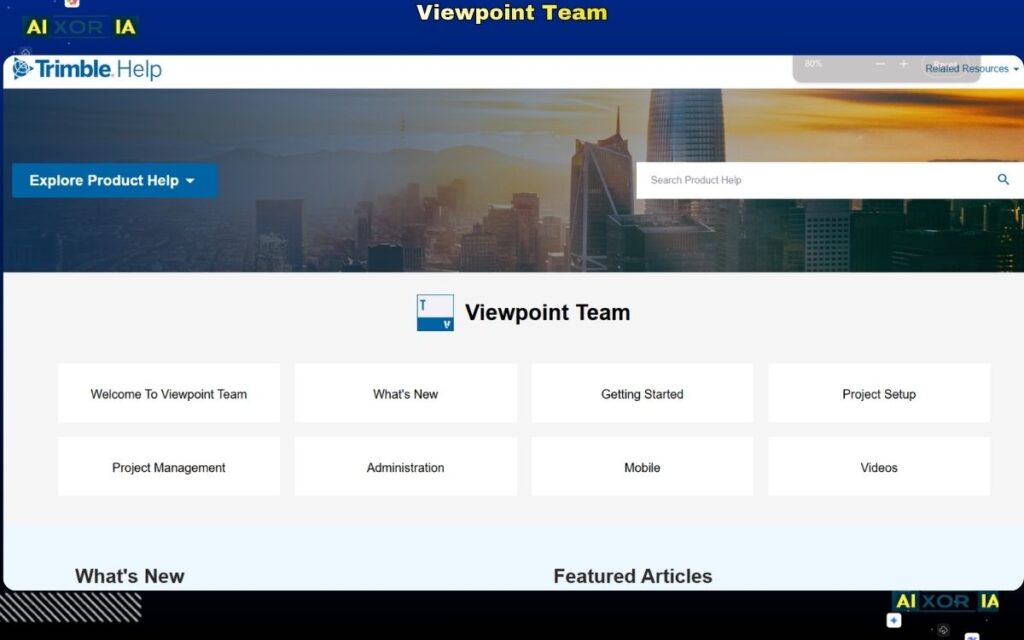Open the Explore Product Help dropdown
This screenshot has width=1024, height=640.
click(x=113, y=180)
